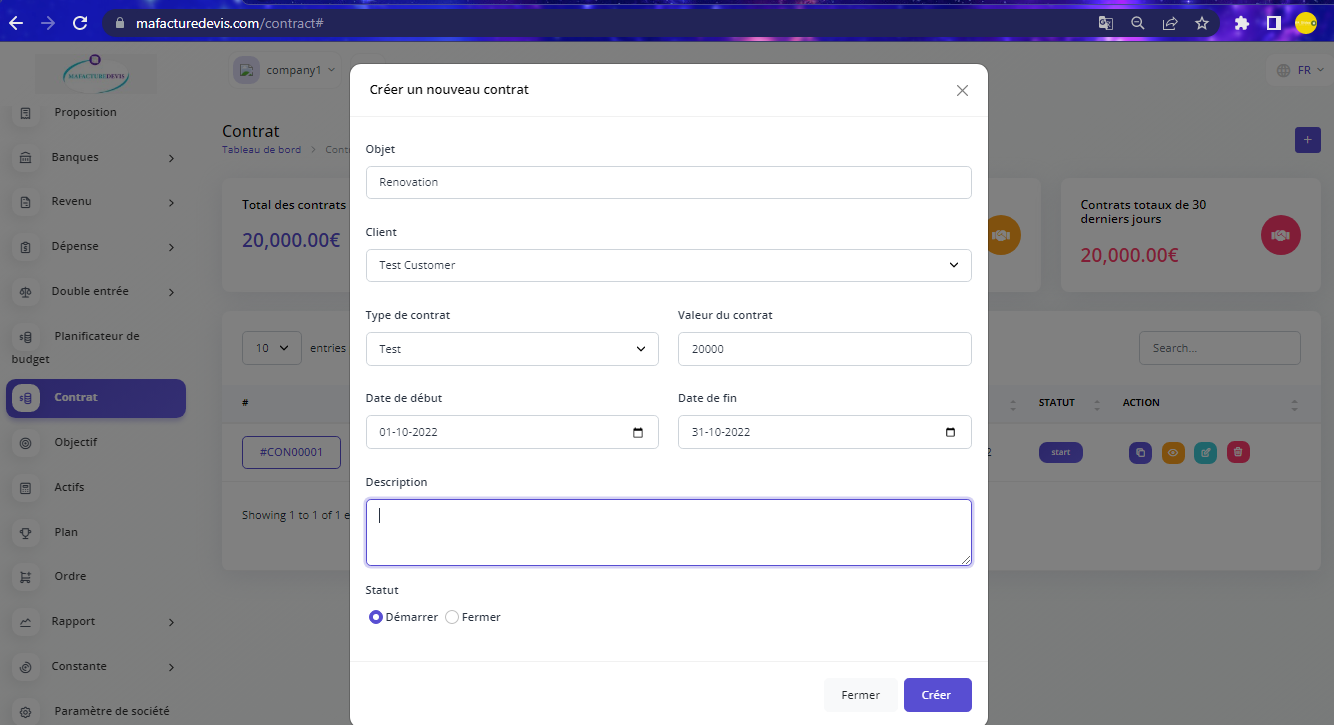Click the Plan trophy icon
This screenshot has width=1334, height=725.
pyautogui.click(x=26, y=533)
